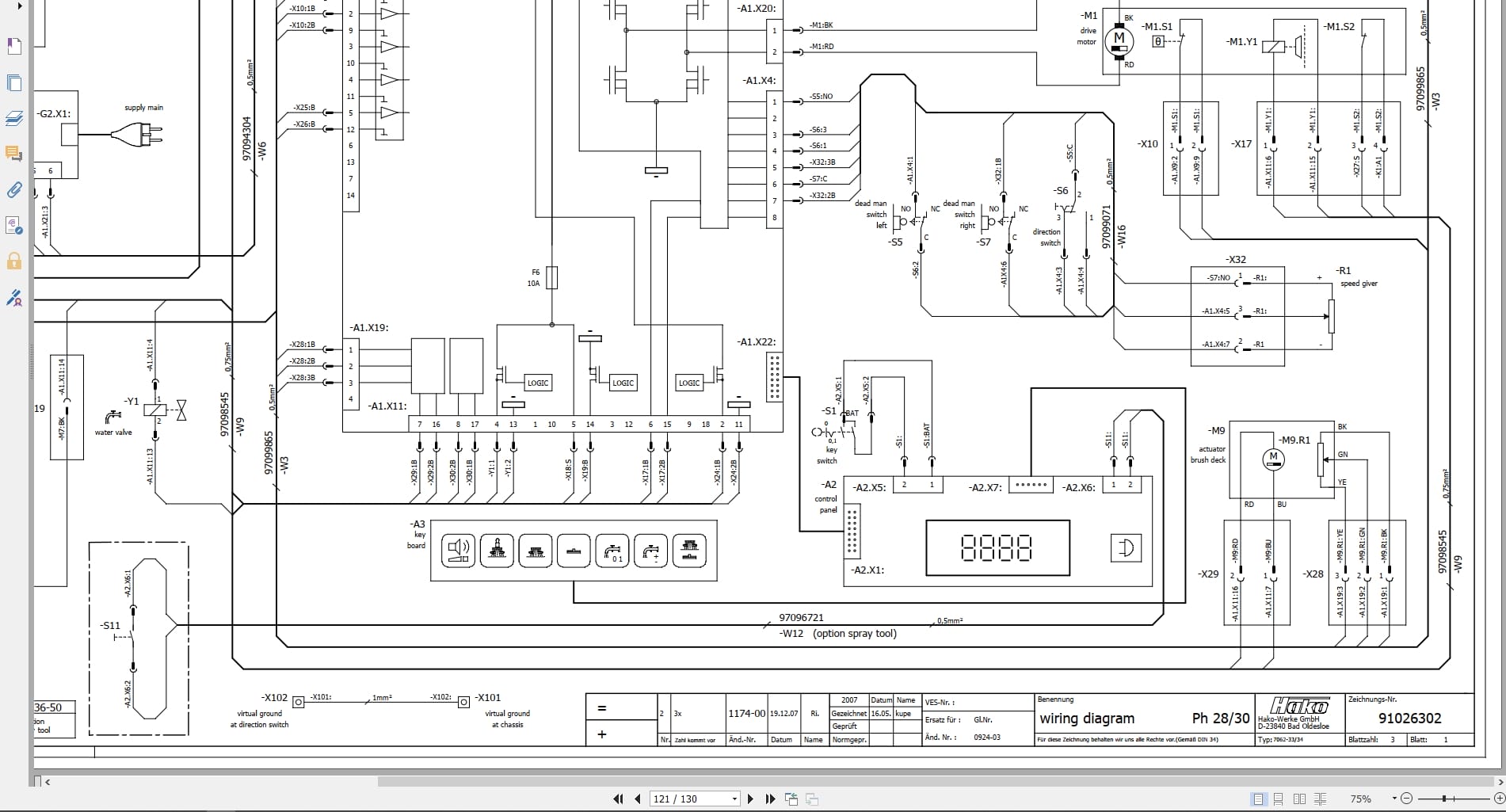Open the Layers panel
The height and width of the screenshot is (812, 1506).
(x=14, y=118)
